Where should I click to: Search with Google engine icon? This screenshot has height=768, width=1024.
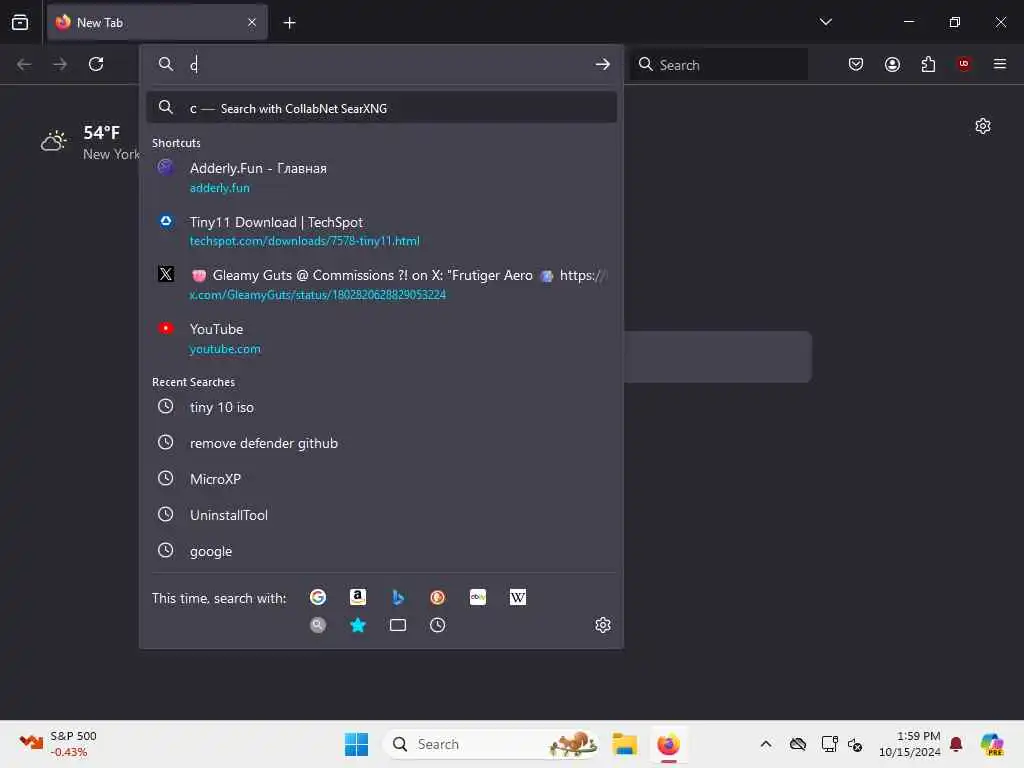tap(318, 597)
